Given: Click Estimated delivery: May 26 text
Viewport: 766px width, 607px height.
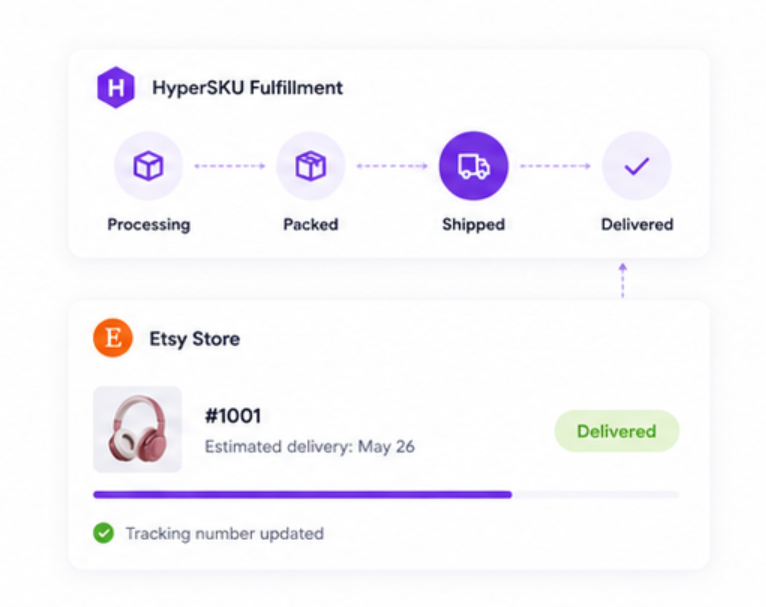Looking at the screenshot, I should click(x=310, y=447).
